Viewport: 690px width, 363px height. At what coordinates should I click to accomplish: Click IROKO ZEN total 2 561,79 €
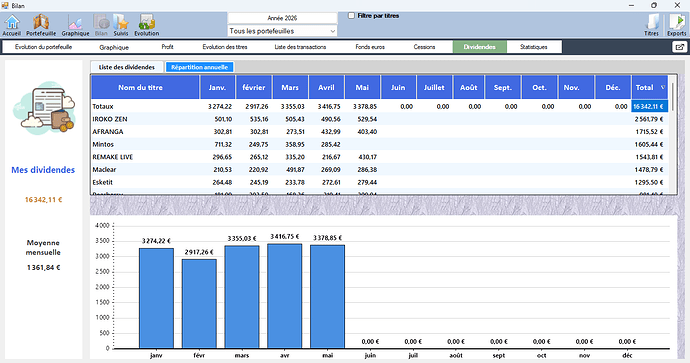point(650,119)
